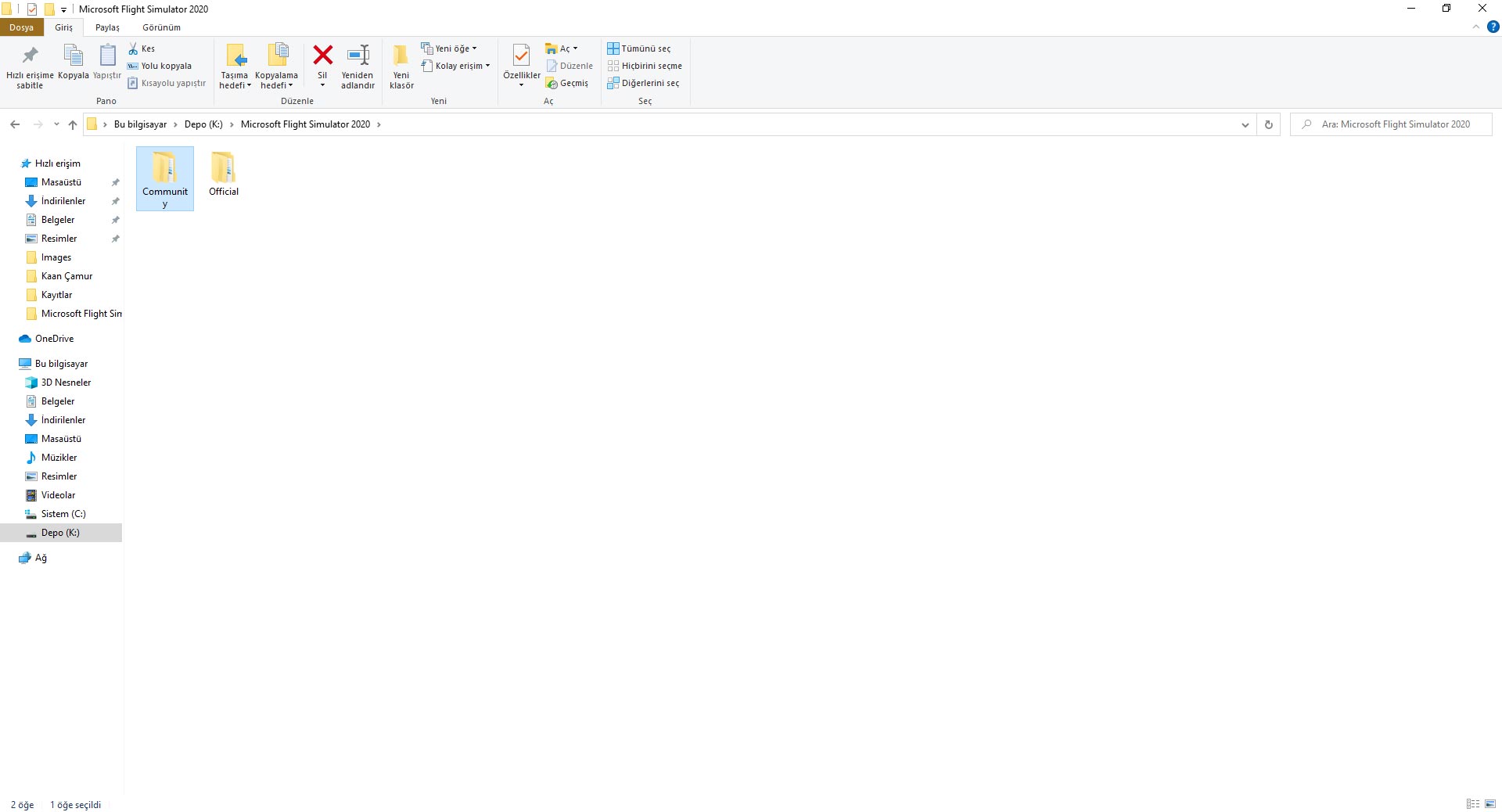
Task: Click Yolu kopyala in ribbon
Action: pos(160,66)
